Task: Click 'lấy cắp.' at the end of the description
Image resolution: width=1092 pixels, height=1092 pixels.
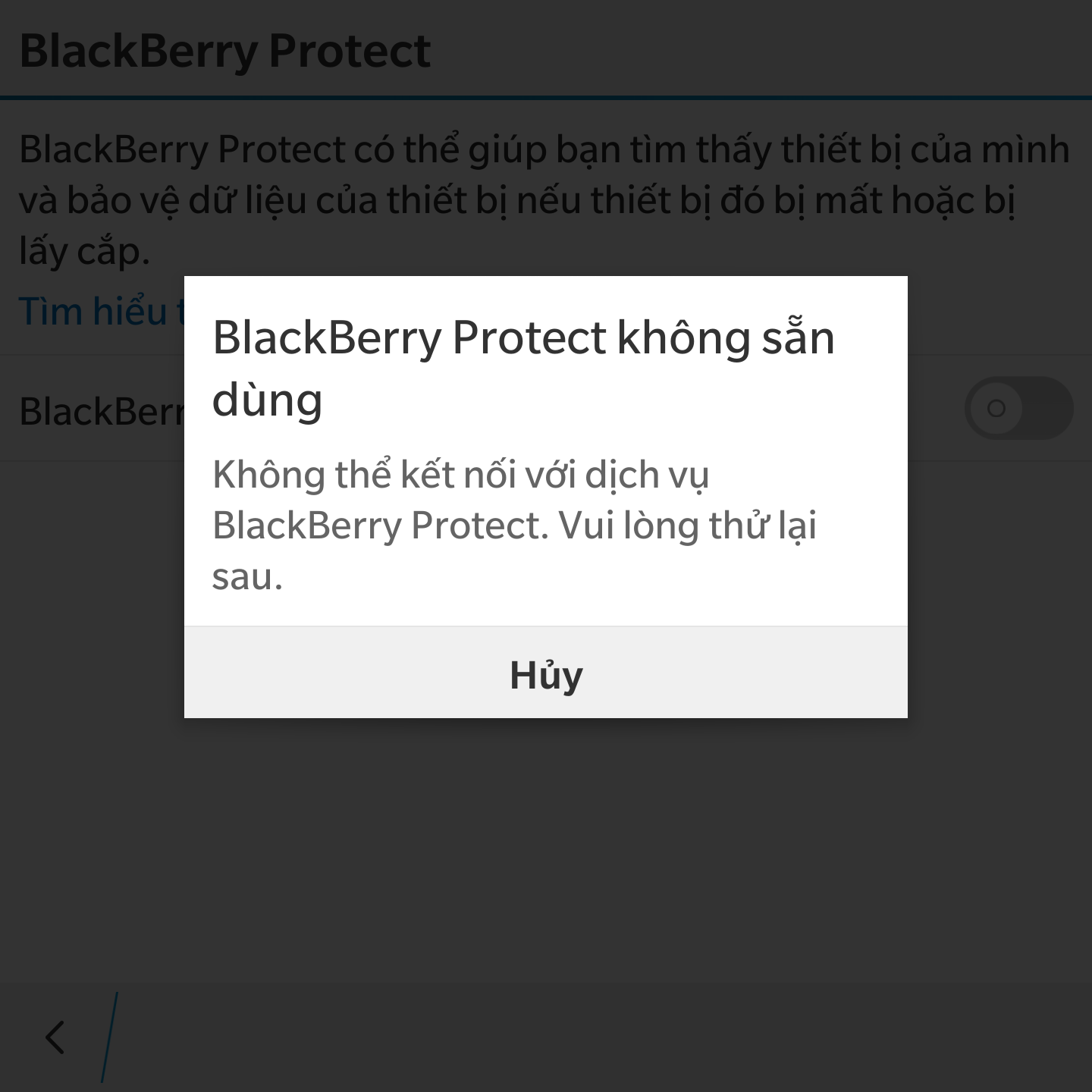Action: tap(84, 251)
